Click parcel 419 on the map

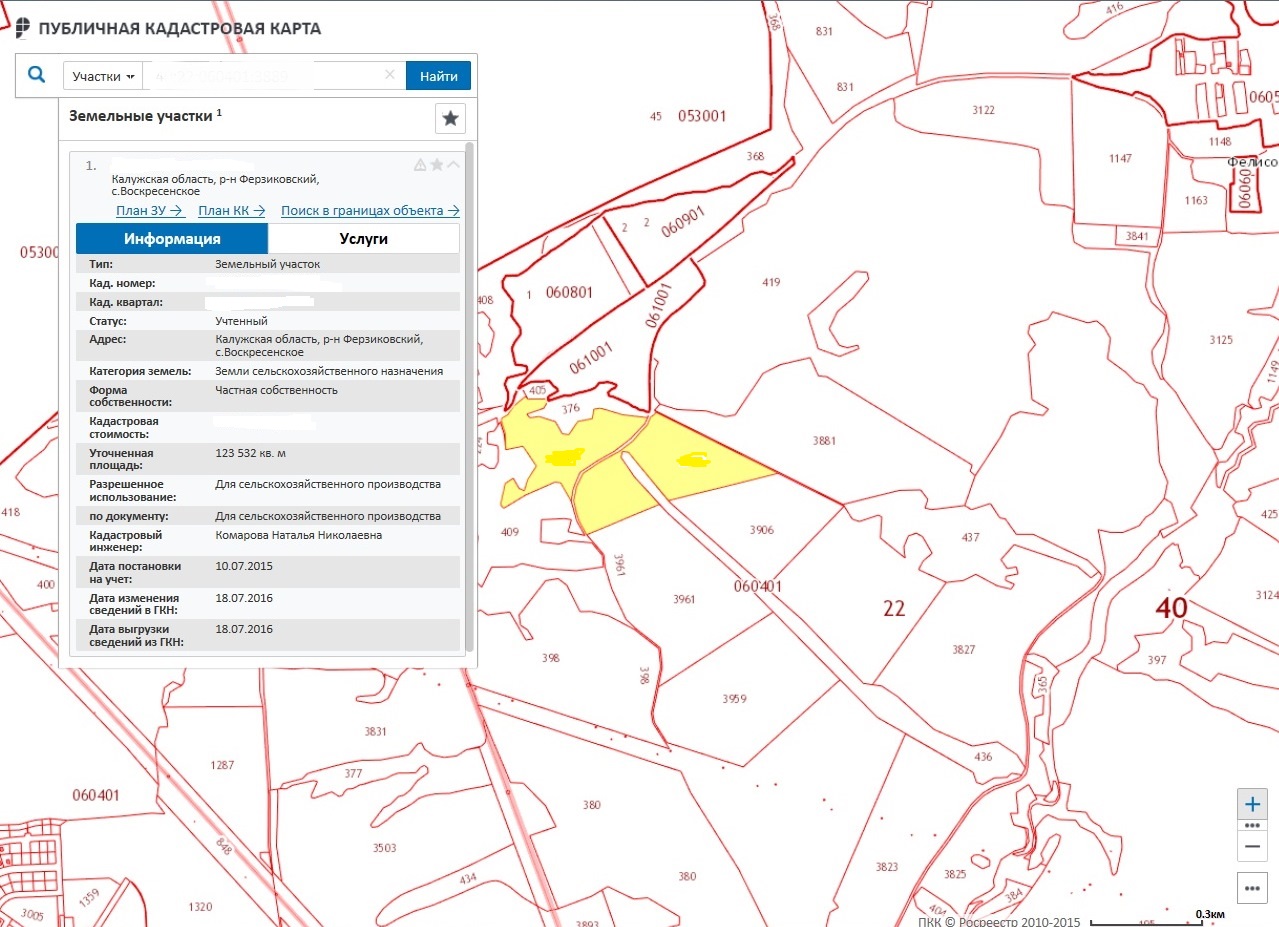(x=770, y=283)
